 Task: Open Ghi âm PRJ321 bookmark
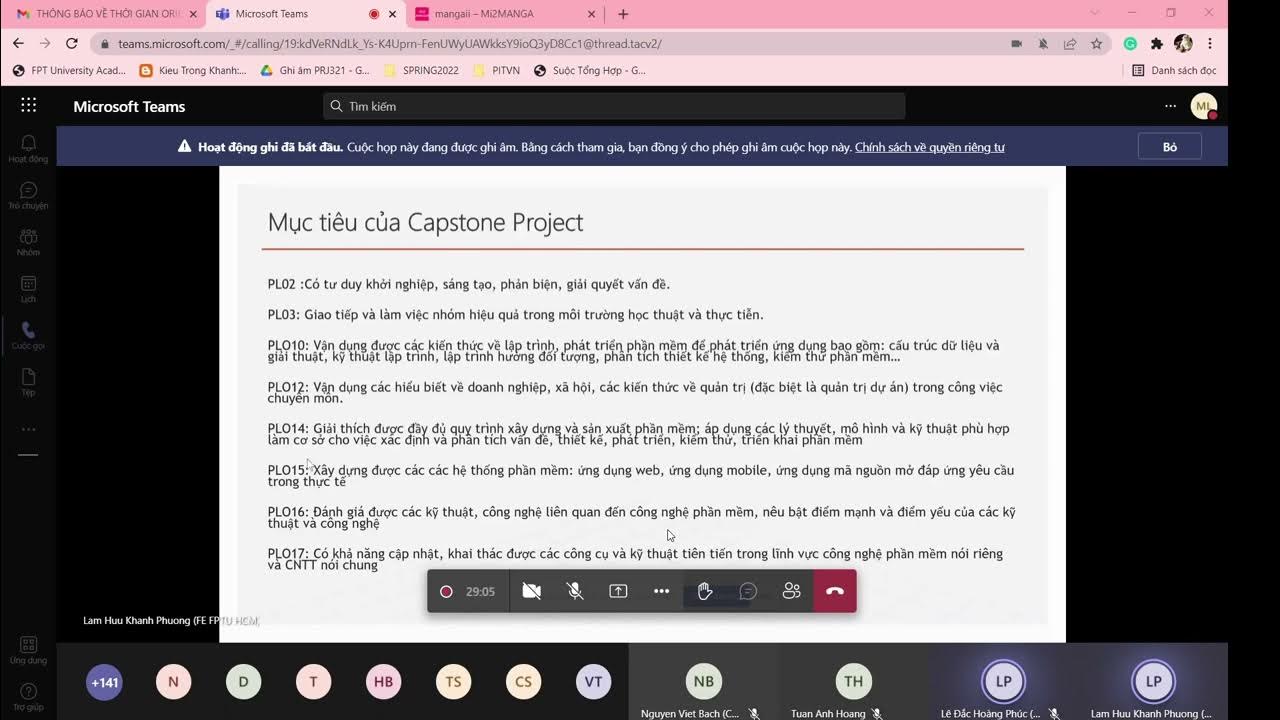(315, 71)
